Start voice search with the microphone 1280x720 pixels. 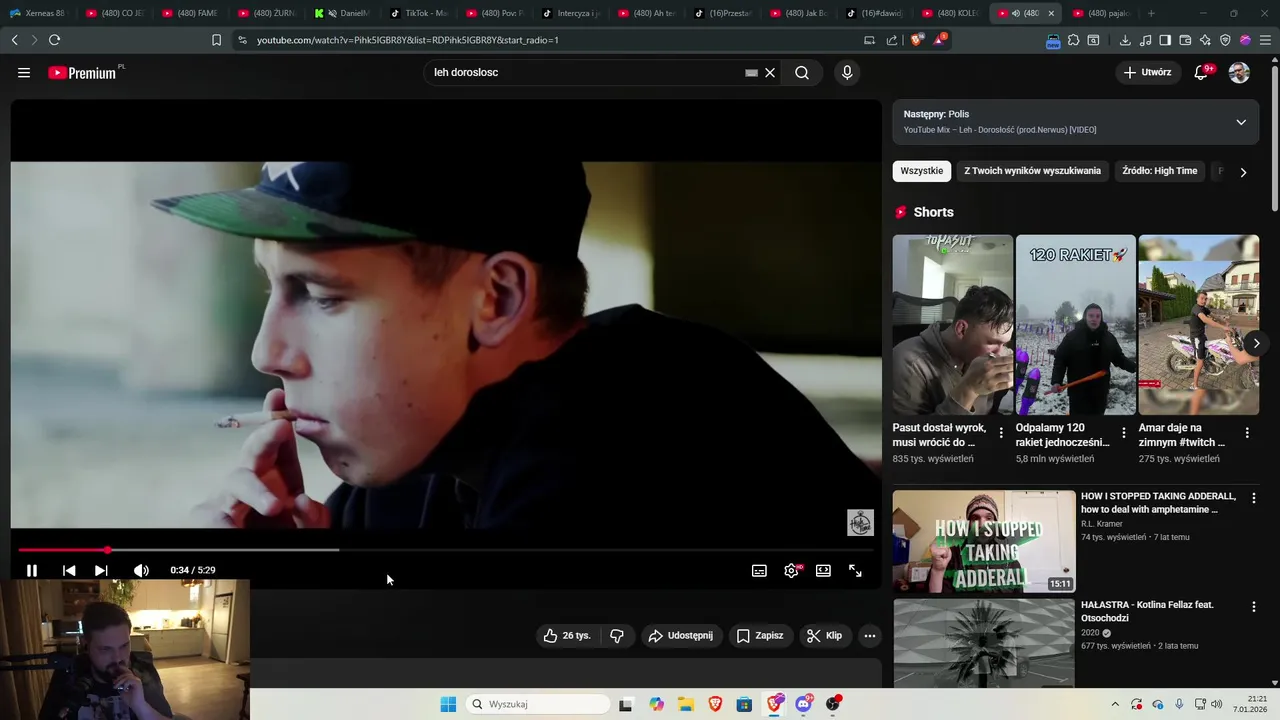(x=847, y=72)
